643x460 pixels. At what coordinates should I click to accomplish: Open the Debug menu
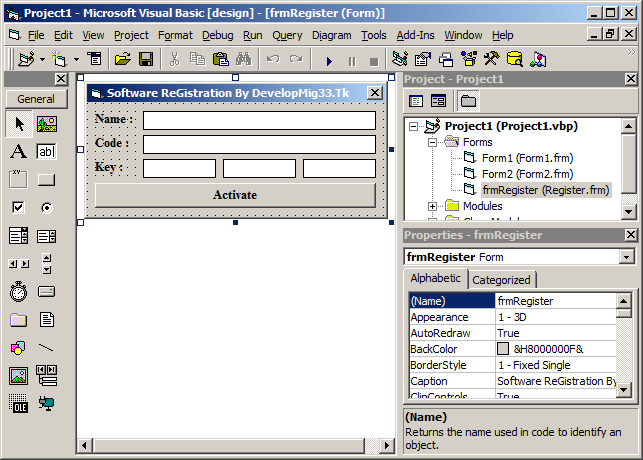pyautogui.click(x=218, y=35)
